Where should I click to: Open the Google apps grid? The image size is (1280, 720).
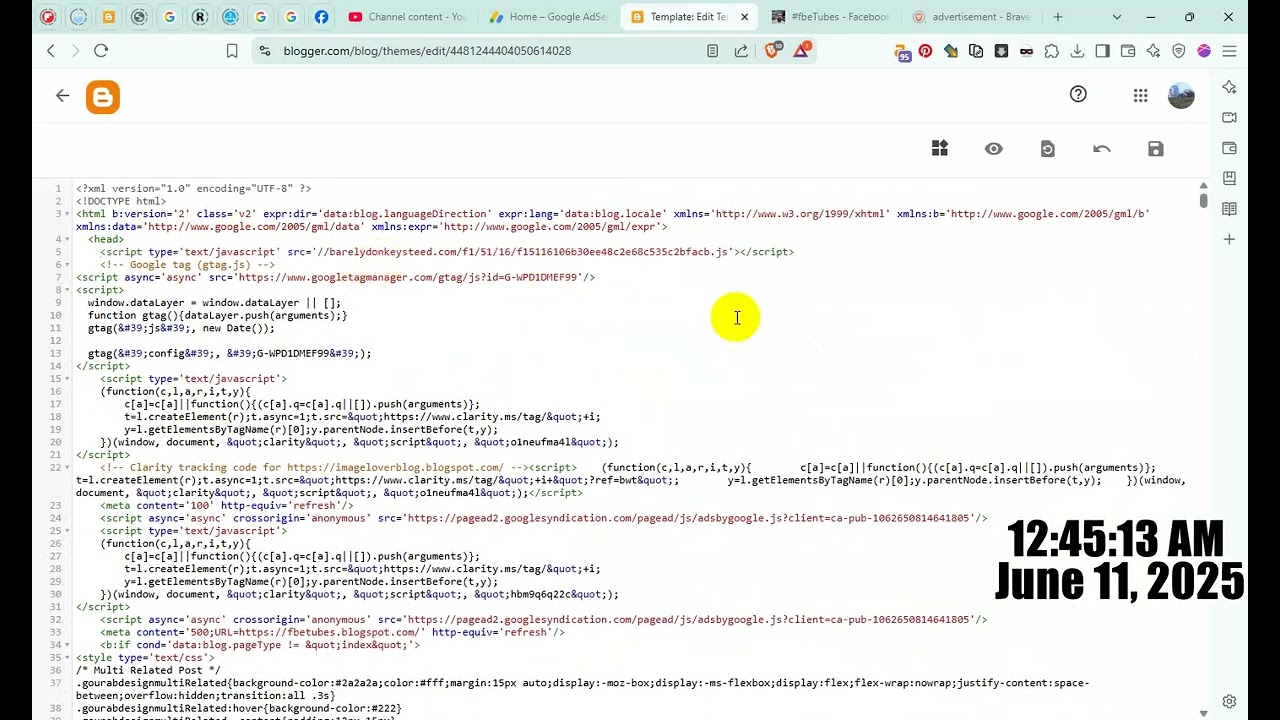1141,95
